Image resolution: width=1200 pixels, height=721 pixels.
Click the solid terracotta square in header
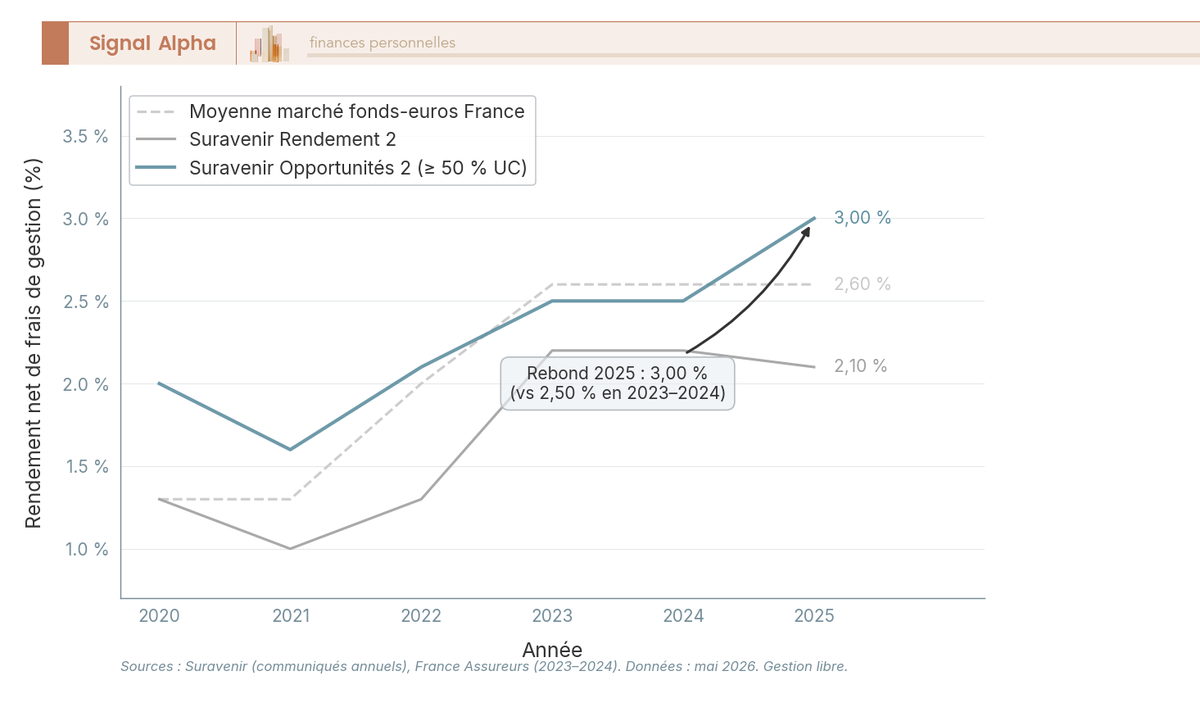[55, 43]
